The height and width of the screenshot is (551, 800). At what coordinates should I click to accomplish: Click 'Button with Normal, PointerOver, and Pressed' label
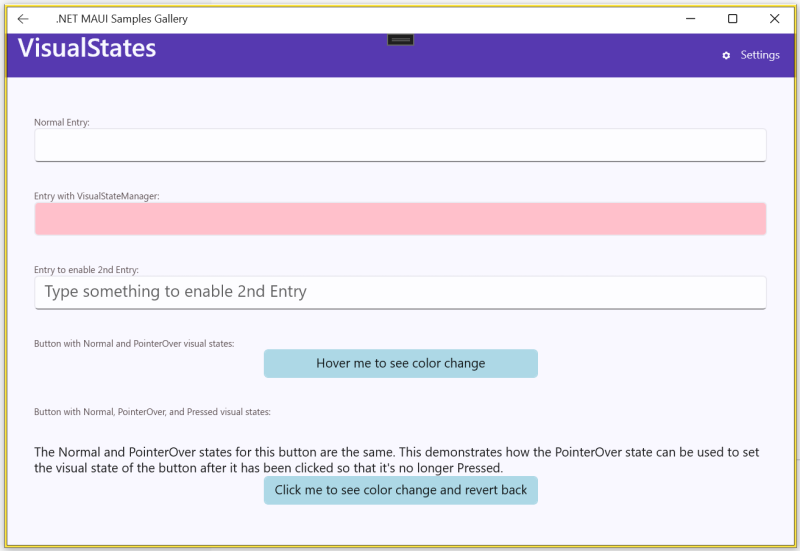(152, 411)
